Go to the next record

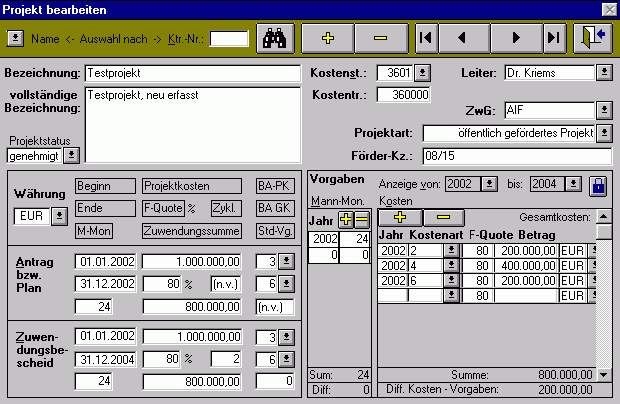pos(516,38)
